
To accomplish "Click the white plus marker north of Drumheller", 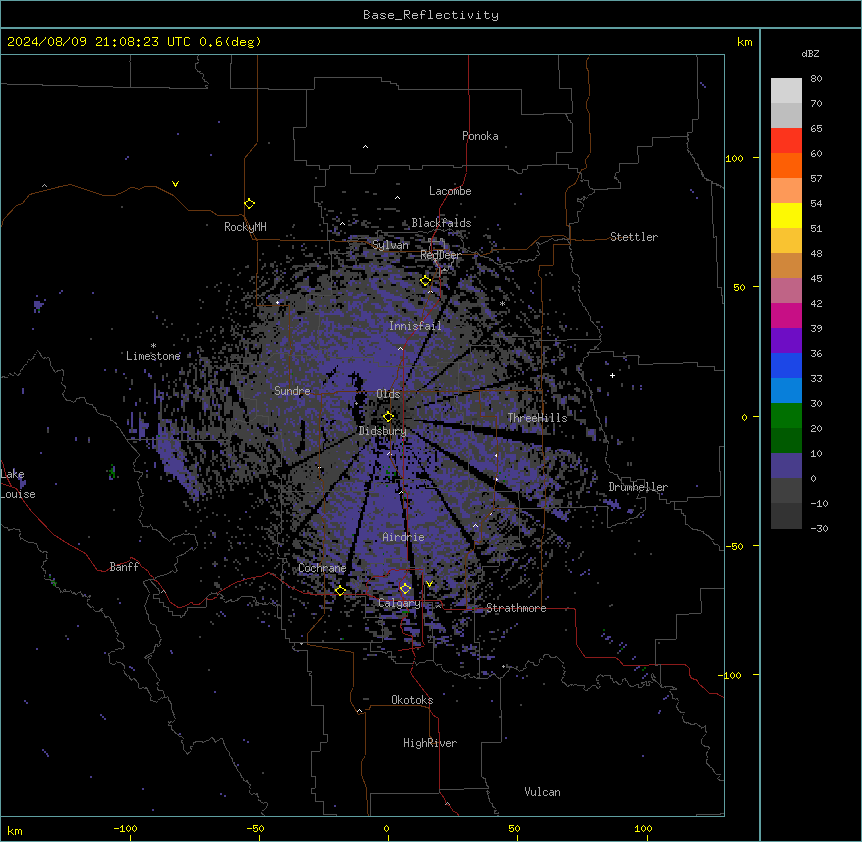I will pyautogui.click(x=612, y=375).
